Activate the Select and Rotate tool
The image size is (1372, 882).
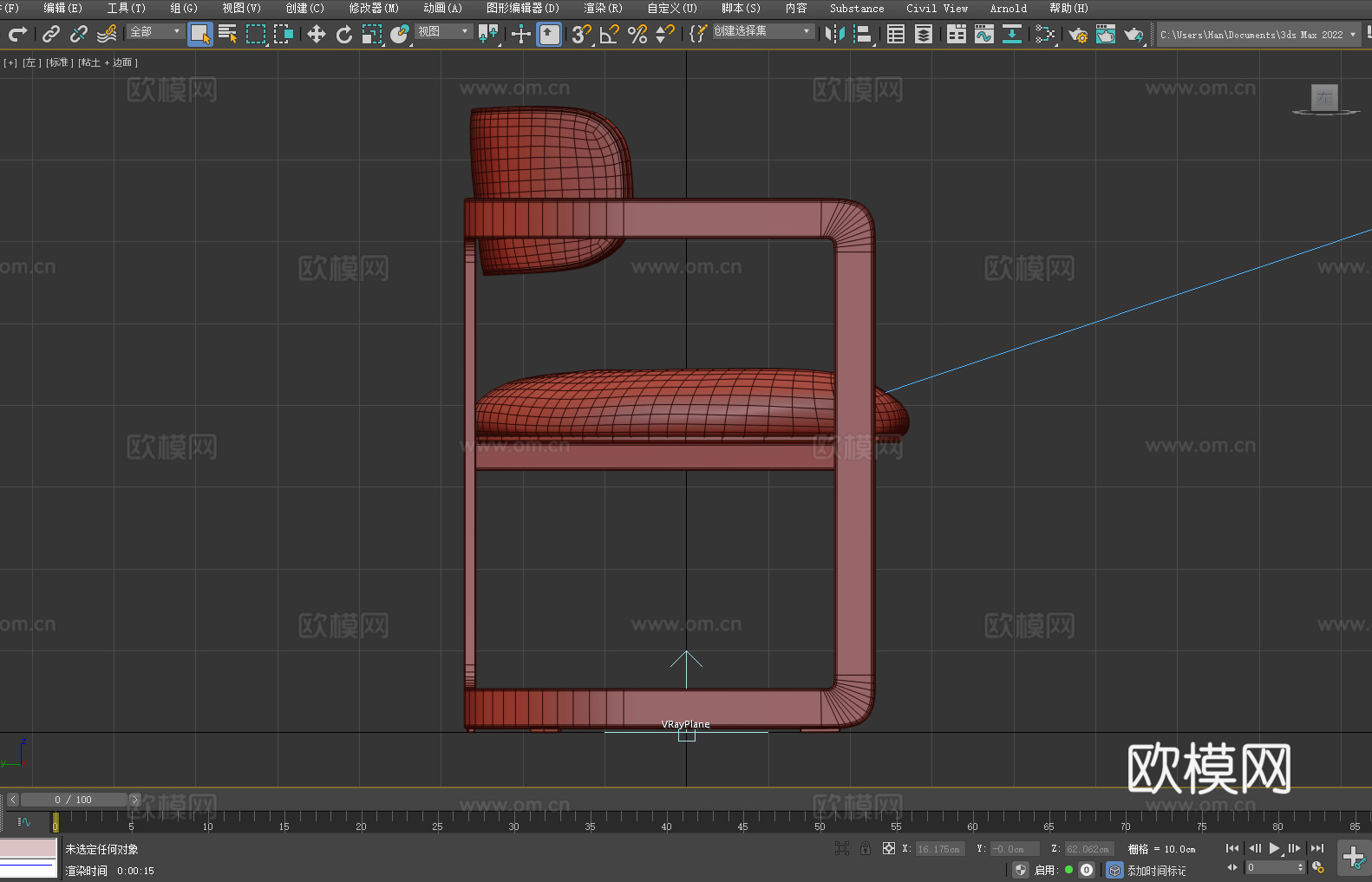click(x=344, y=34)
